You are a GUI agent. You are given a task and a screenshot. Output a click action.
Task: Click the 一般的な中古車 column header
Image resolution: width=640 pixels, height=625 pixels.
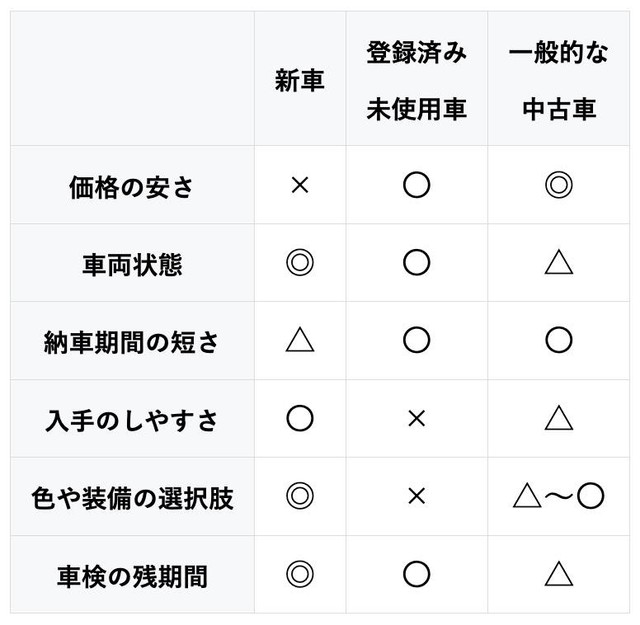click(559, 81)
